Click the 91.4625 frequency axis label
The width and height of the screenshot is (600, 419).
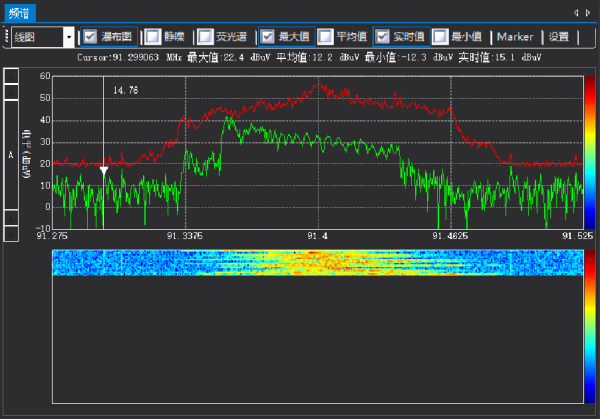(450, 236)
